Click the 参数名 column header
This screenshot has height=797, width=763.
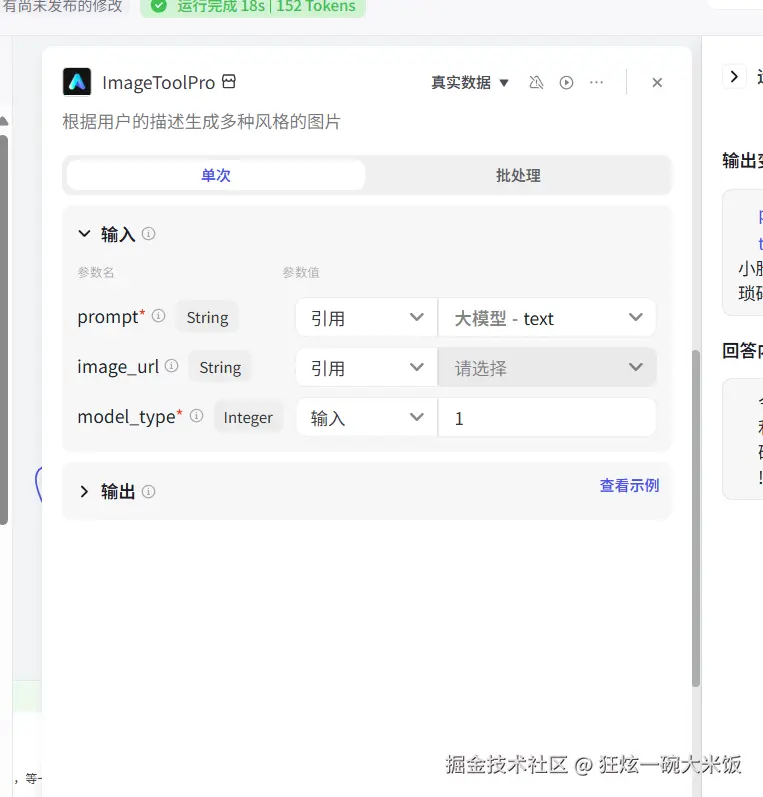pyautogui.click(x=96, y=272)
